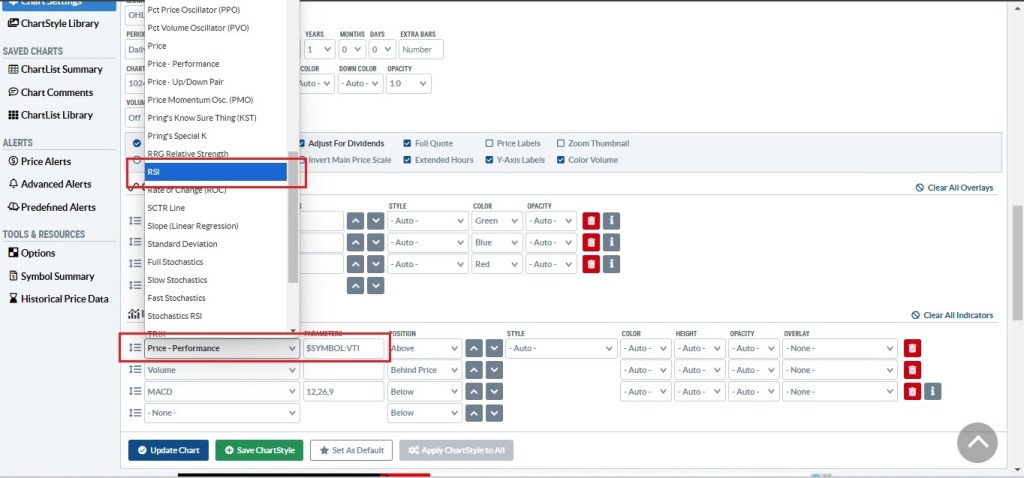Image resolution: width=1024 pixels, height=478 pixels.
Task: Delete the MACD indicator using trash icon
Action: [x=912, y=391]
